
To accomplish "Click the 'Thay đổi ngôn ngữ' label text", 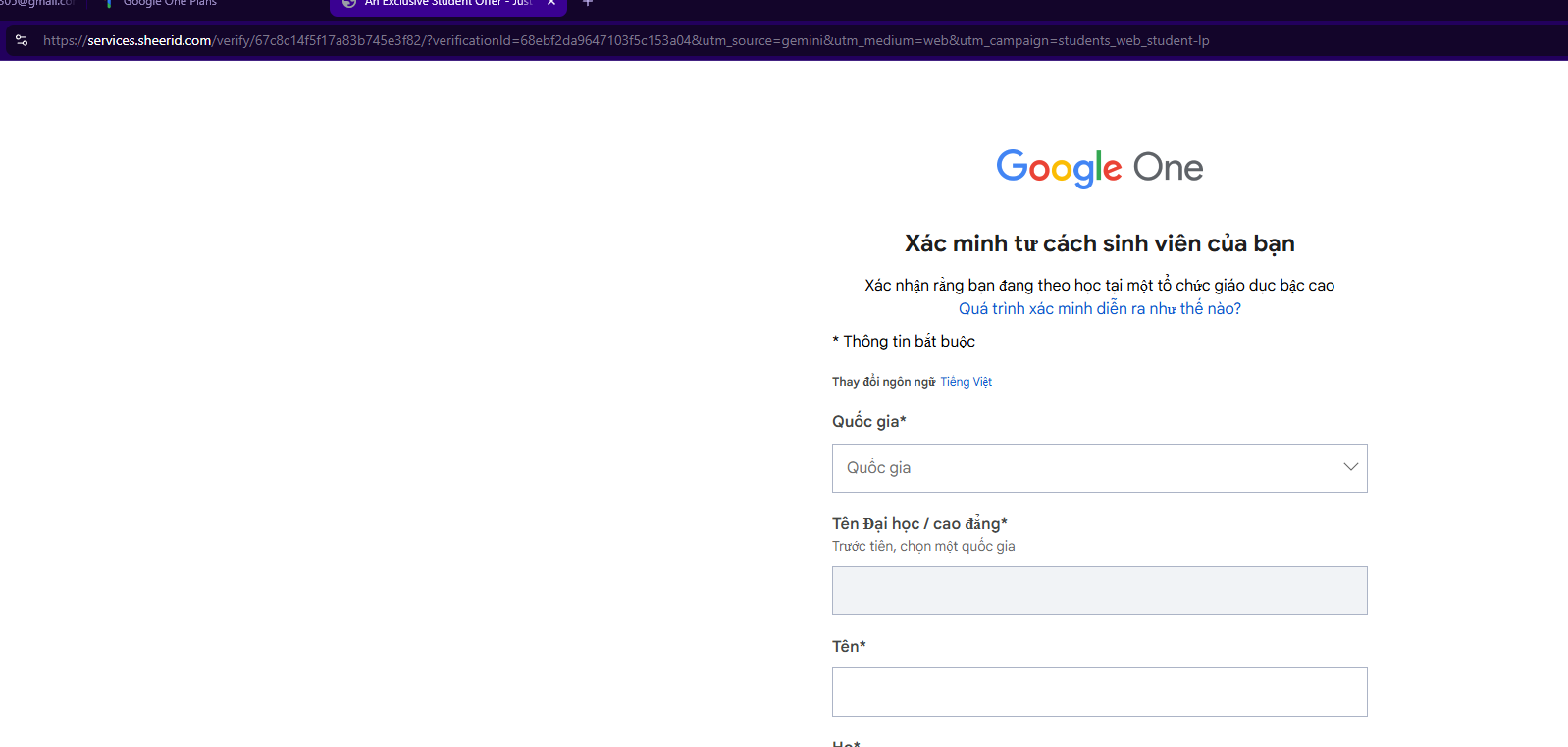I will click(883, 382).
